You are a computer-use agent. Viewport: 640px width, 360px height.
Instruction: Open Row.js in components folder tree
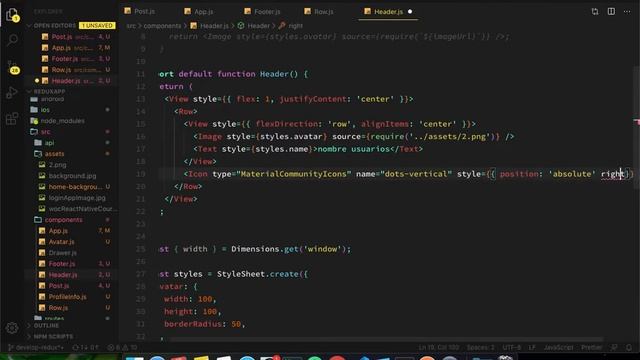pos(58,308)
